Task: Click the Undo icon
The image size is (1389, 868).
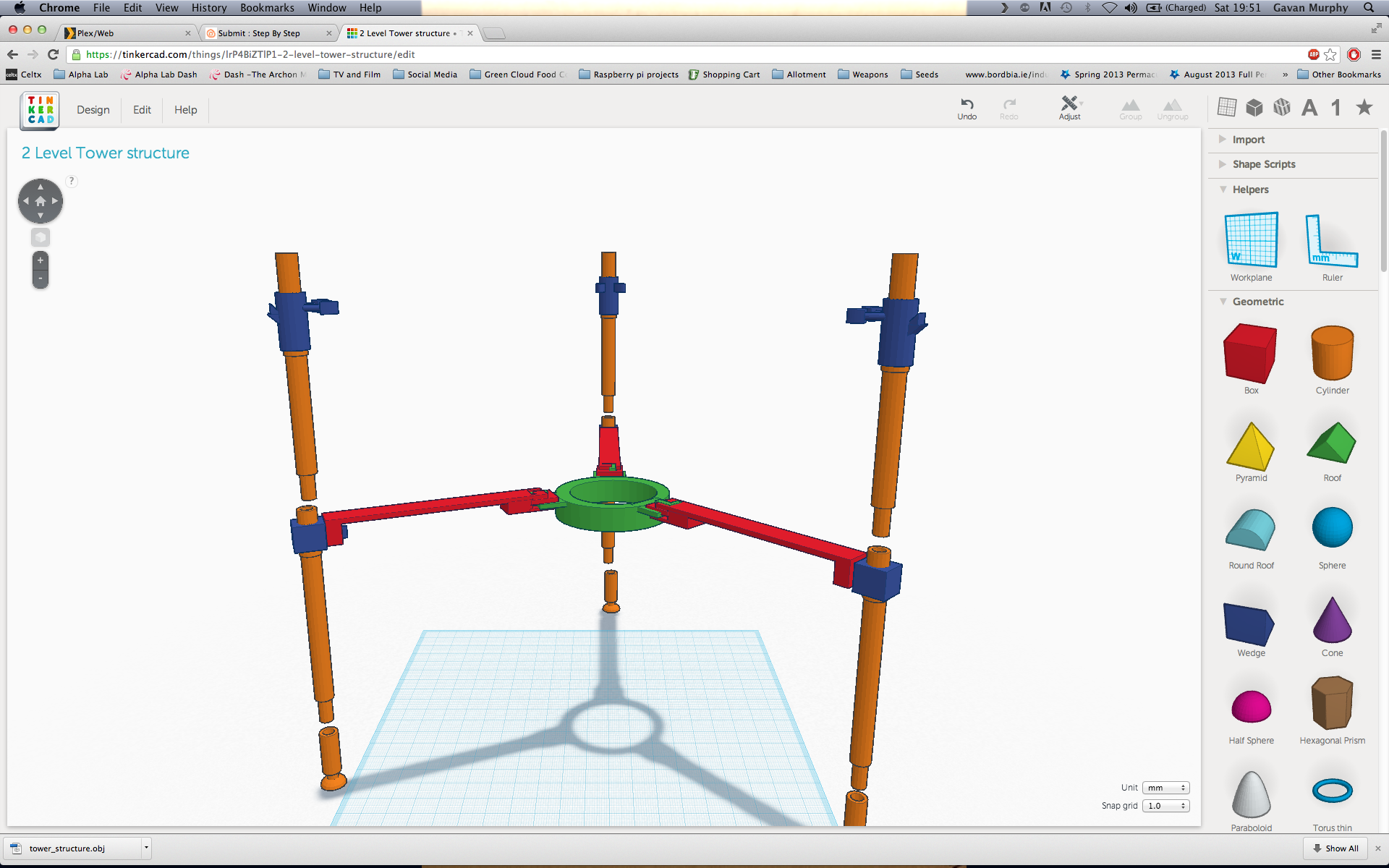Action: click(967, 109)
